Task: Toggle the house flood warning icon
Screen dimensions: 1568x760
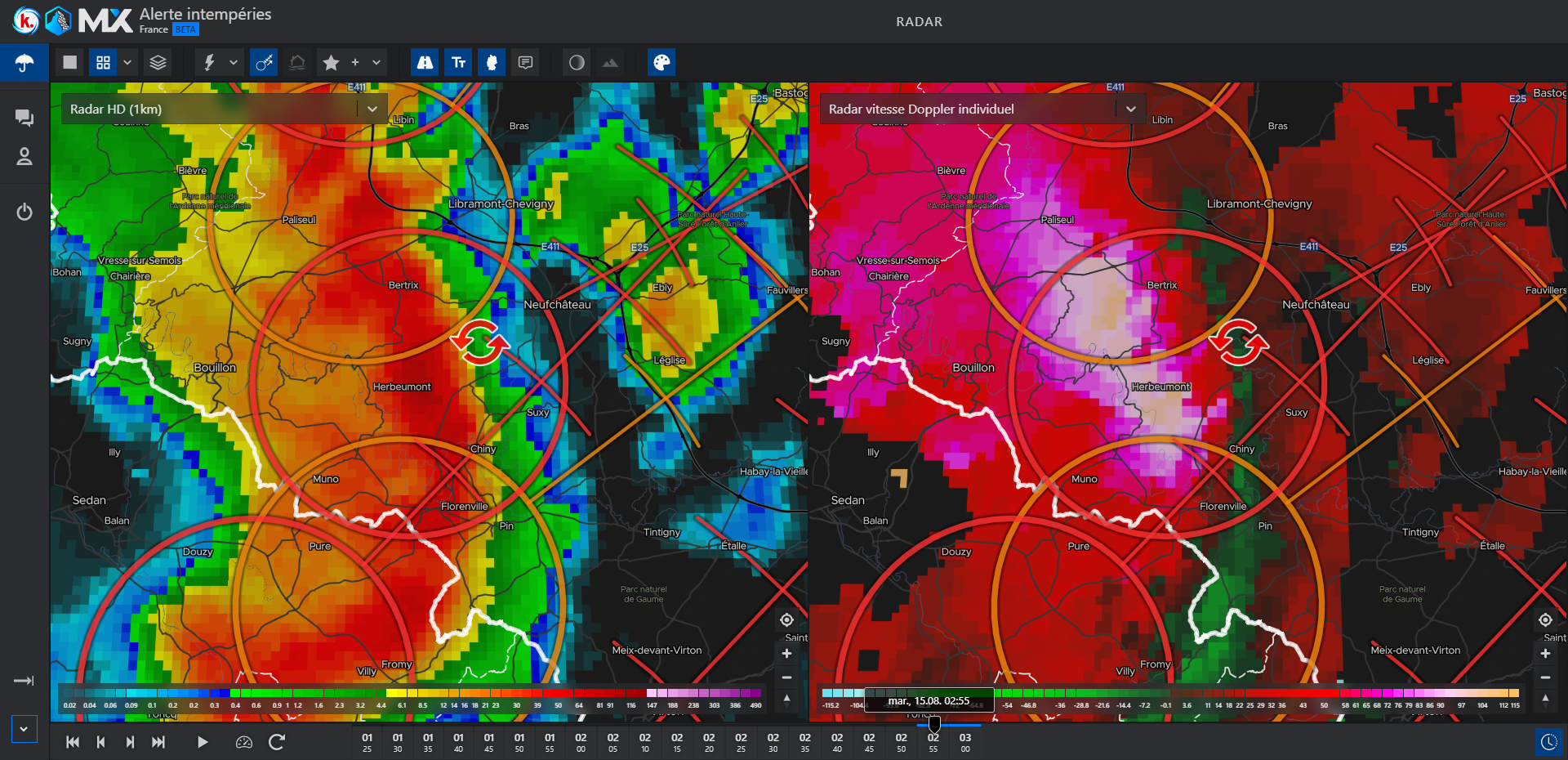Action: pyautogui.click(x=297, y=62)
